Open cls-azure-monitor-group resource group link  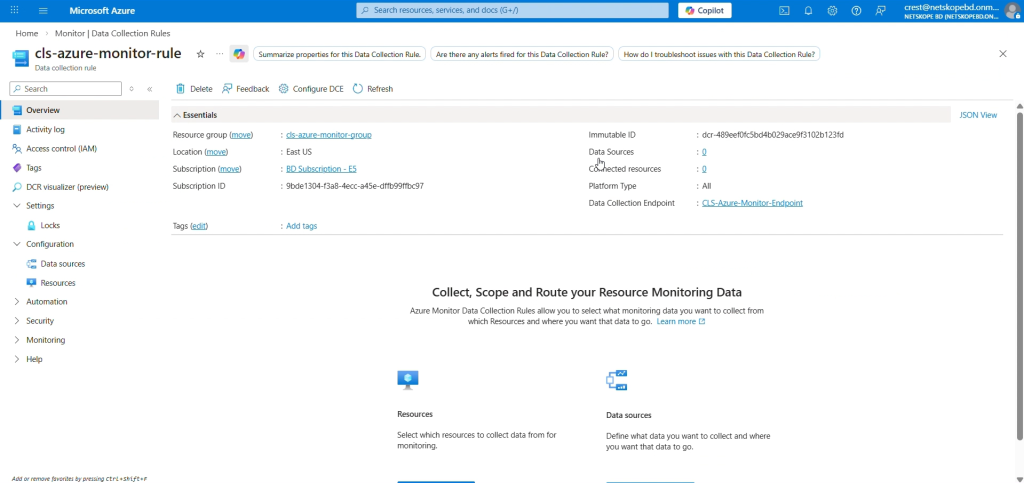point(328,135)
